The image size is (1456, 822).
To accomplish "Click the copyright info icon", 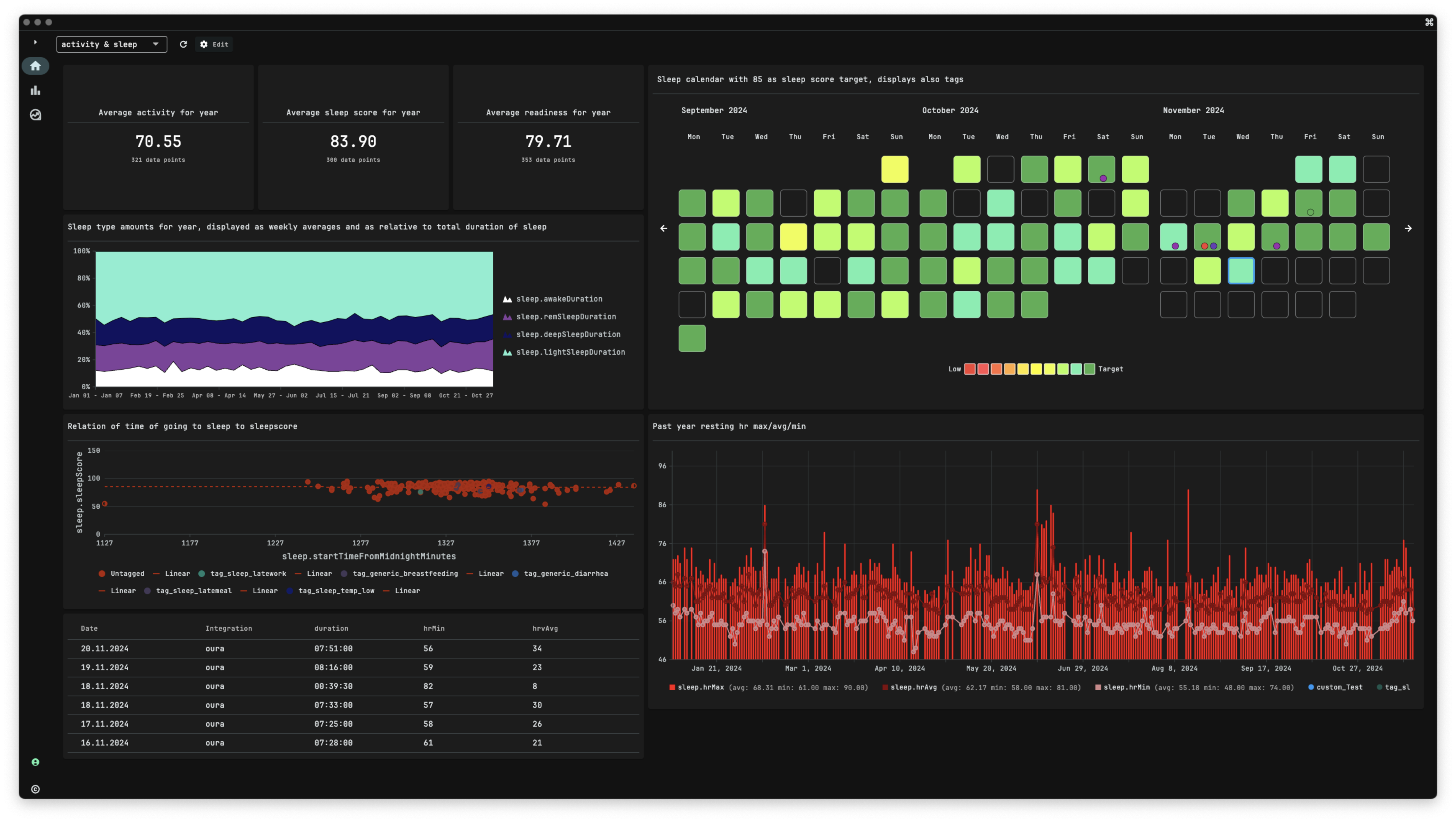I will [35, 789].
